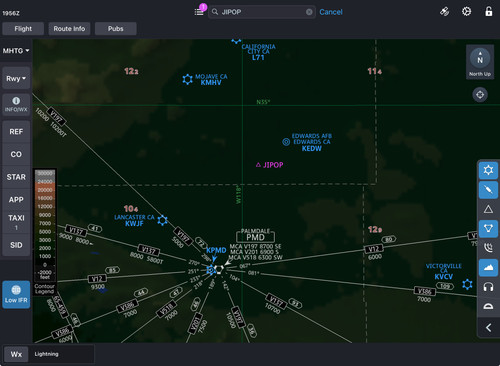The width and height of the screenshot is (500, 366).
Task: Select the SID charts section
Action: tap(16, 245)
